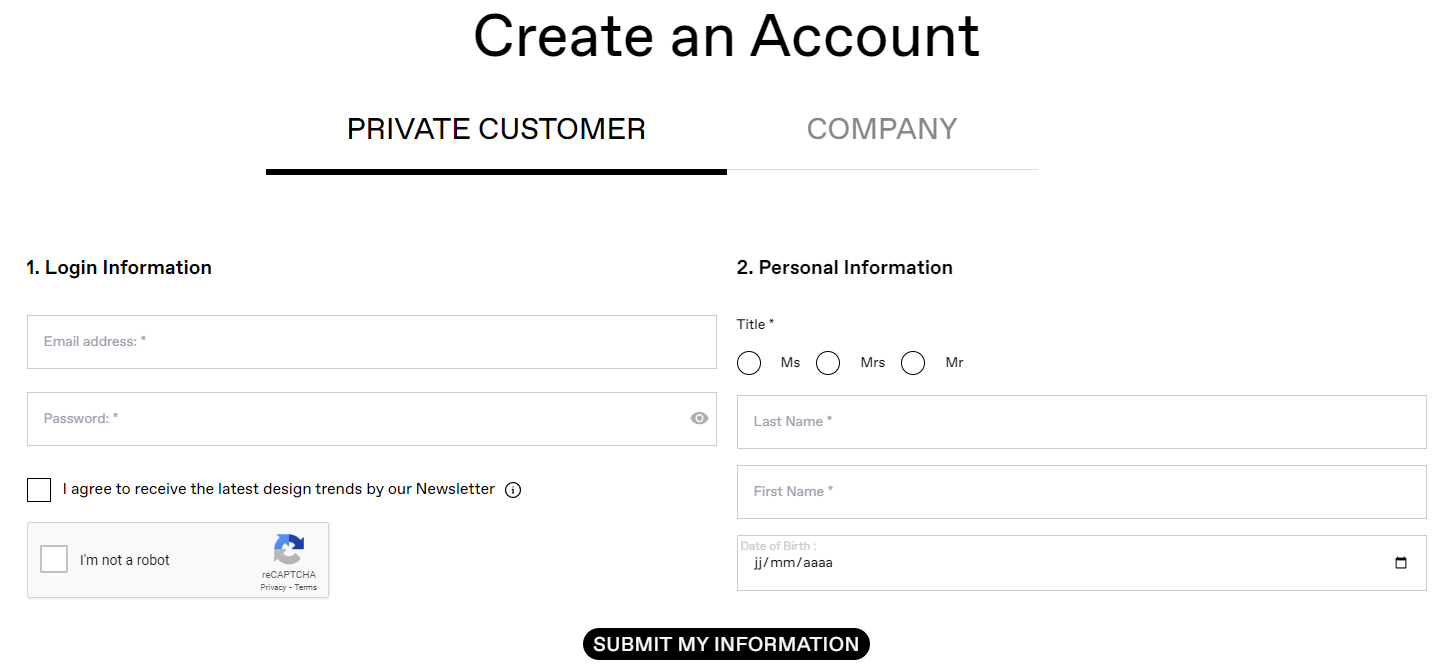Click the reCAPTCHA logo
This screenshot has height=666, width=1434.
(x=289, y=549)
